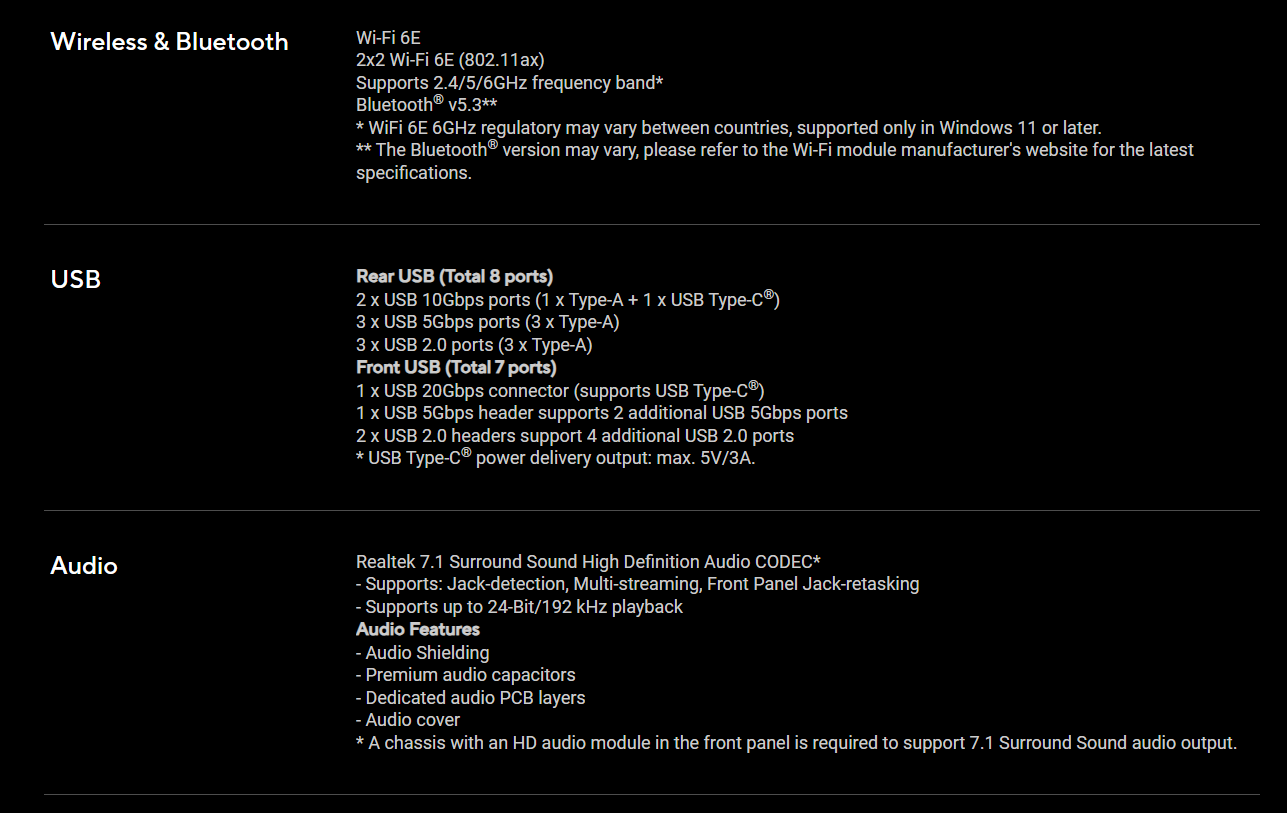Select the Rear USB (Total 8 ports) label
The height and width of the screenshot is (813, 1287).
coord(455,276)
